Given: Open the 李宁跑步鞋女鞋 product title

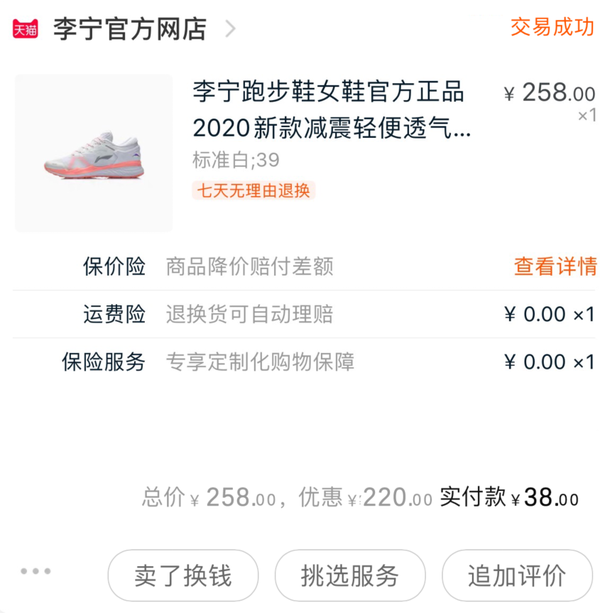Looking at the screenshot, I should pyautogui.click(x=331, y=110).
